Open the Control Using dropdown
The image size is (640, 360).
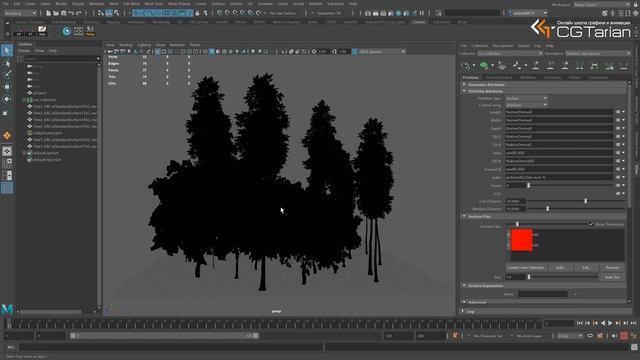526,105
